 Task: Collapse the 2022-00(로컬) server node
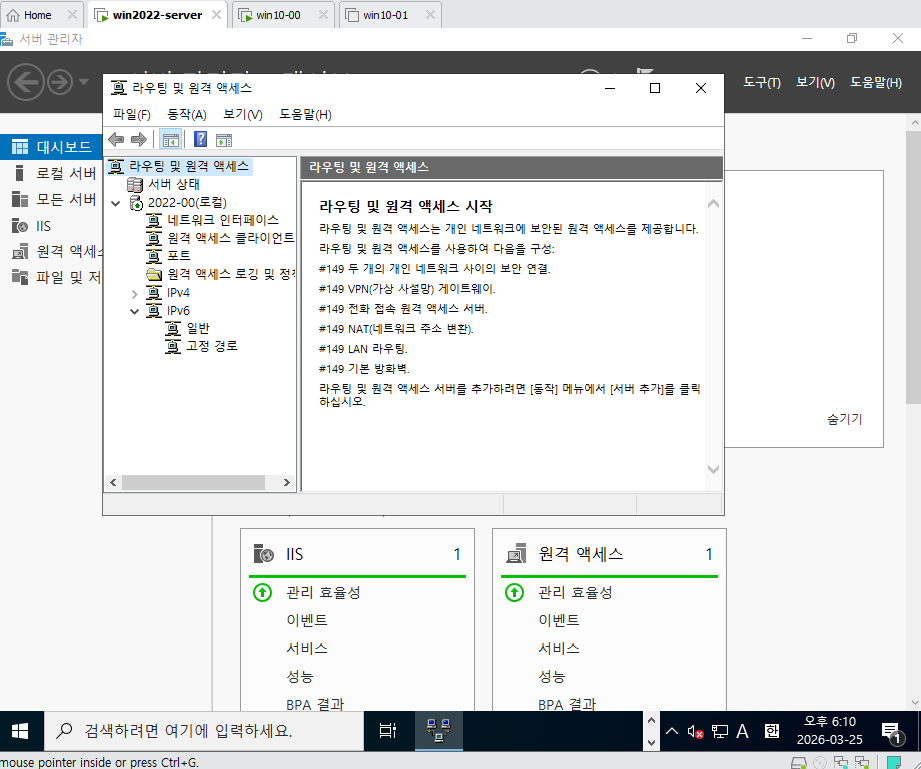click(116, 203)
